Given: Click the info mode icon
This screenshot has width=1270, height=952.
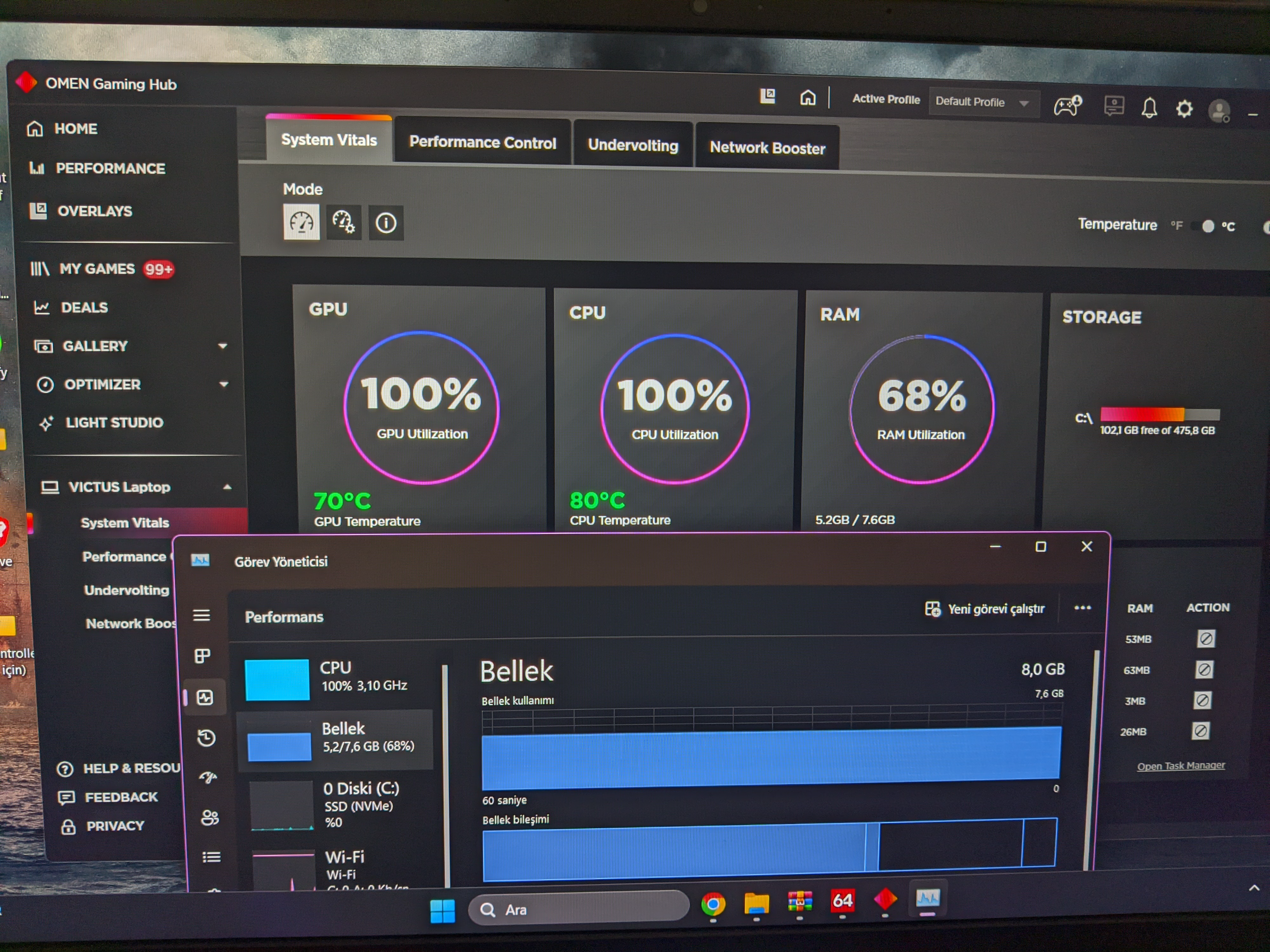Looking at the screenshot, I should click(386, 223).
